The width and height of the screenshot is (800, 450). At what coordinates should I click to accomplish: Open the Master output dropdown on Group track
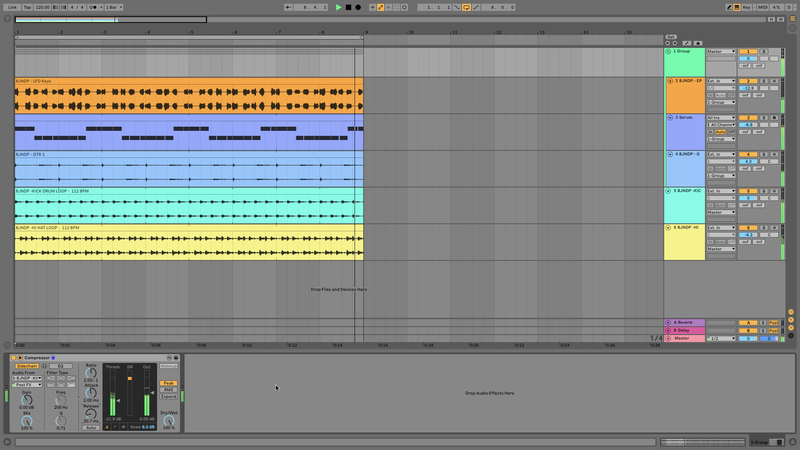click(x=721, y=51)
